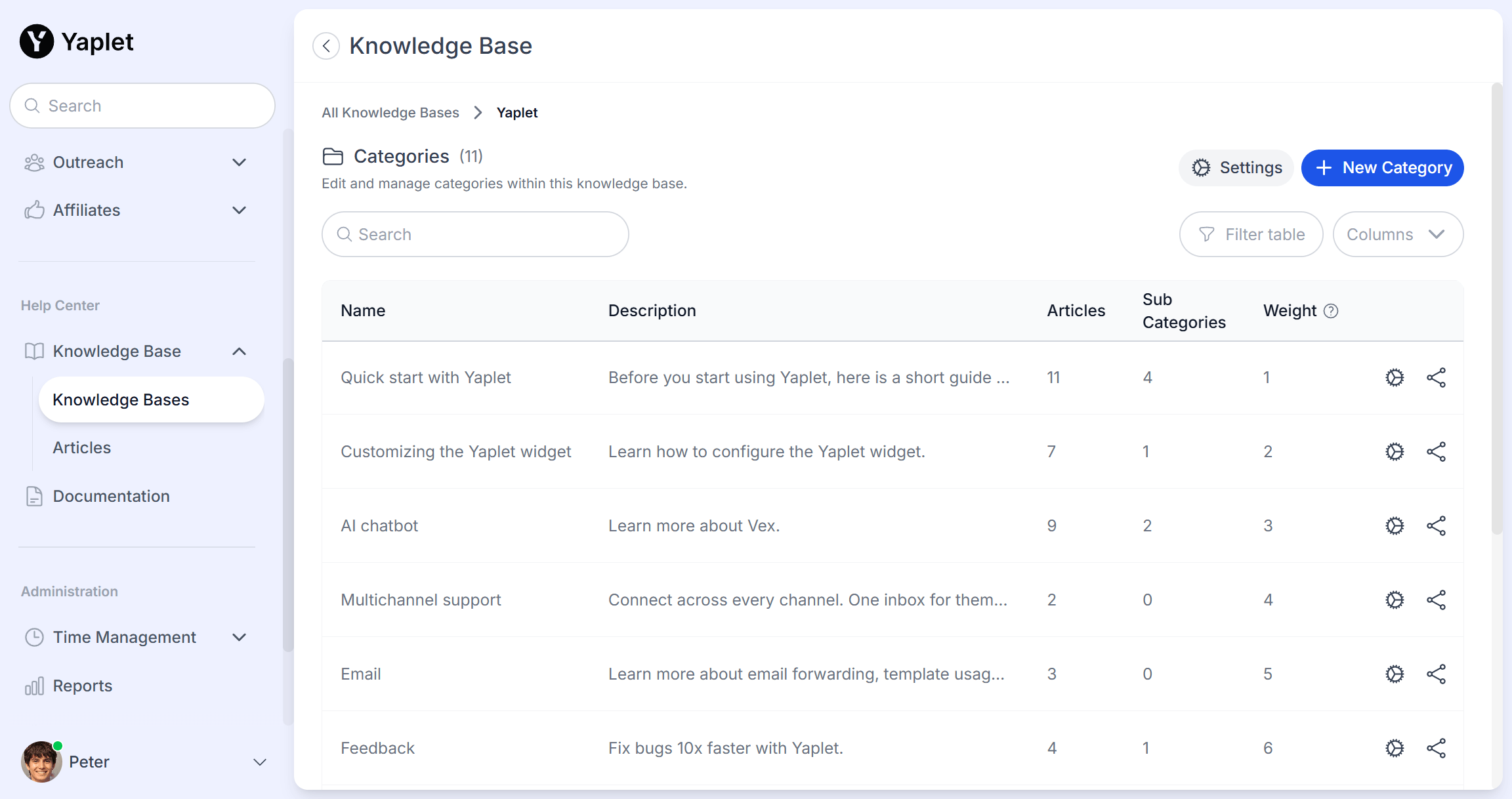Go to Documentation in sidebar
This screenshot has width=1512, height=799.
pos(111,496)
